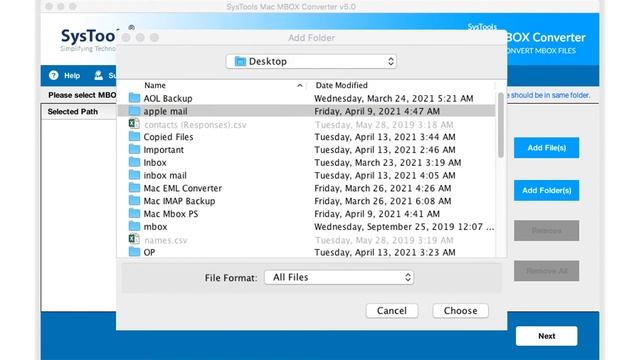Viewport: 640px width, 360px height.
Task: Click the Inbox folder icon
Action: click(134, 162)
